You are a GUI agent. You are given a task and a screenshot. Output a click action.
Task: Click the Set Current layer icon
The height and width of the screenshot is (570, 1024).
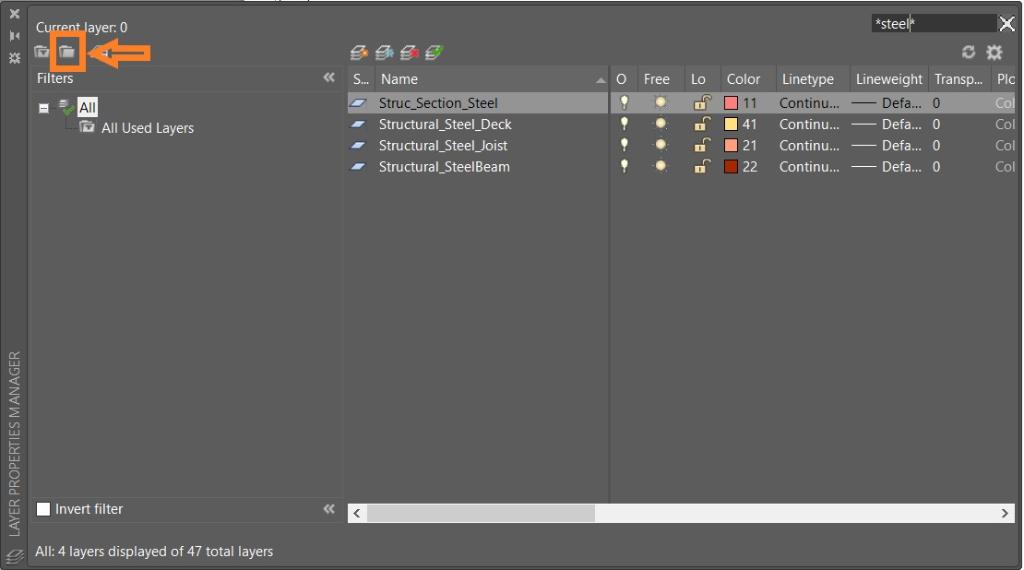tap(434, 52)
